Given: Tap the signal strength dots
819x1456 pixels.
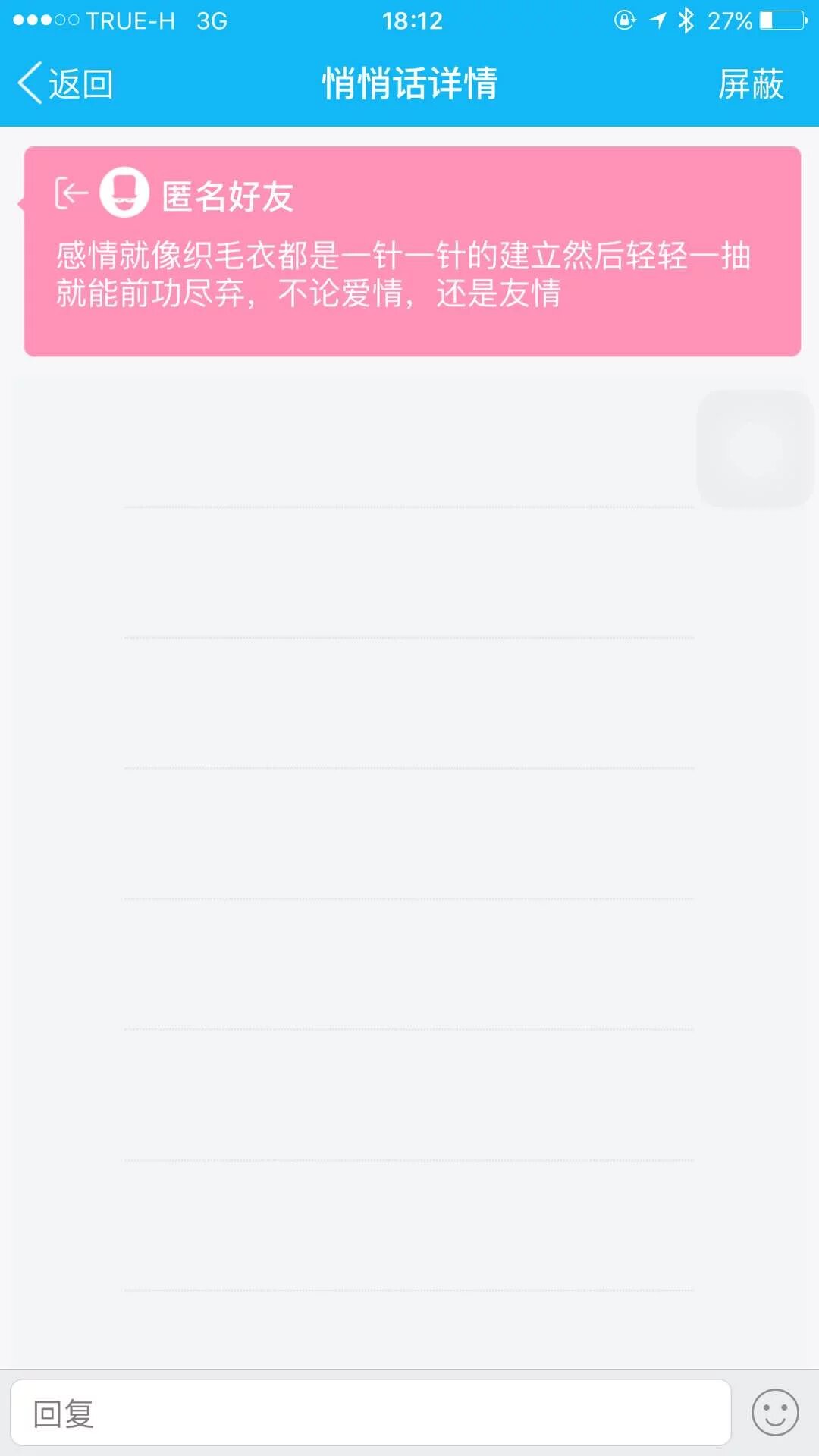Looking at the screenshot, I should 45,20.
